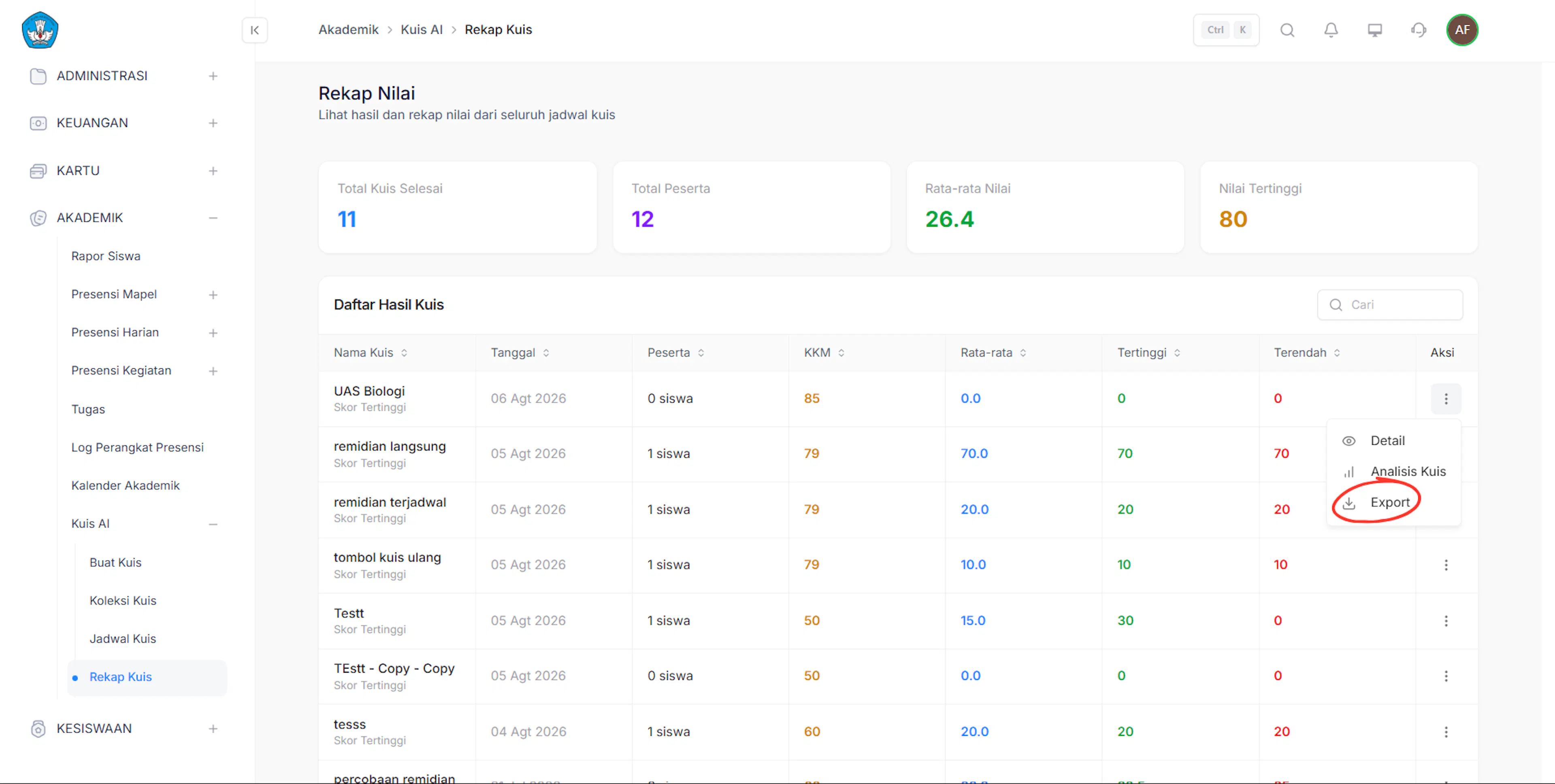This screenshot has width=1555, height=784.
Task: Open the action menu for UAS Biologi row
Action: pos(1446,399)
